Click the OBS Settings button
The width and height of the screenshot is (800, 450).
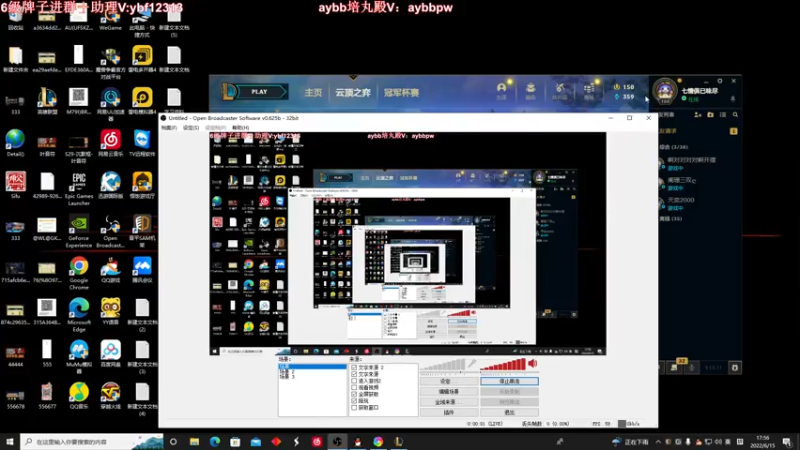coord(449,381)
